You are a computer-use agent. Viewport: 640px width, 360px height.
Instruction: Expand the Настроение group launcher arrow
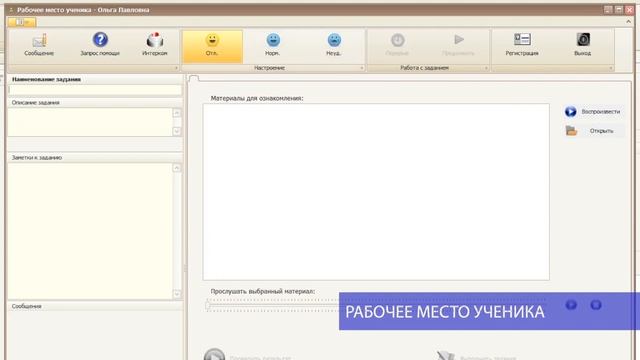(362, 68)
